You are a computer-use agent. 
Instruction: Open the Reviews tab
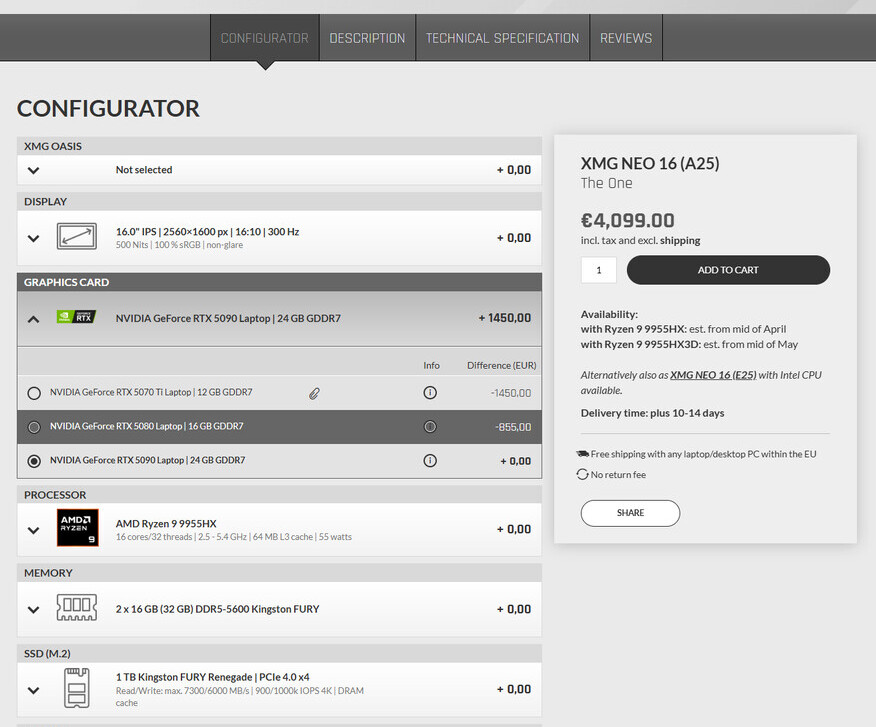pos(626,38)
